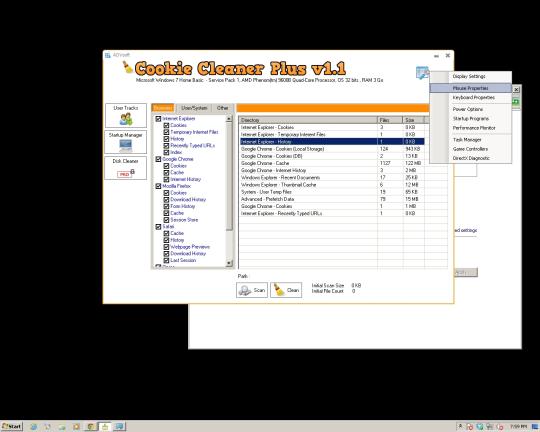
Task: Choose Display Settings from the menu
Action: point(470,76)
